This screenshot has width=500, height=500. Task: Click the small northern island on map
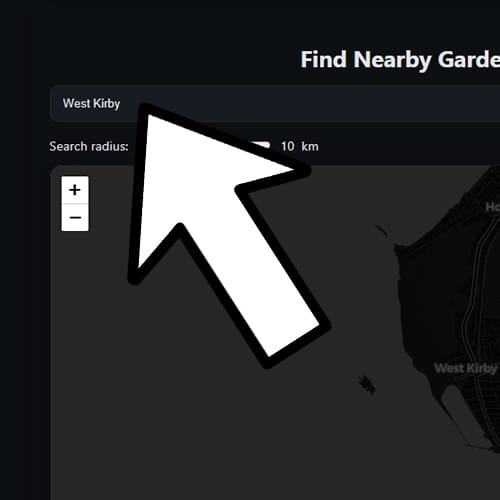point(381,230)
